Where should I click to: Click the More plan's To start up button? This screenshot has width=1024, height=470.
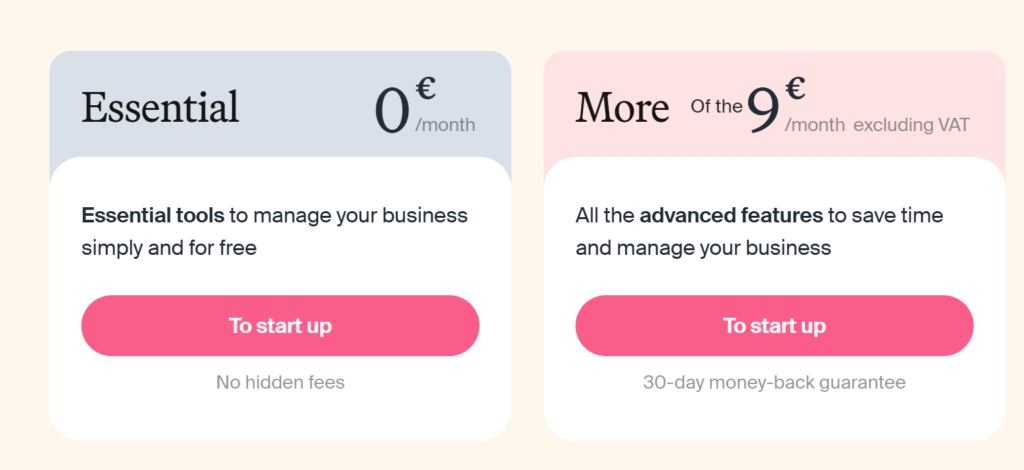774,326
